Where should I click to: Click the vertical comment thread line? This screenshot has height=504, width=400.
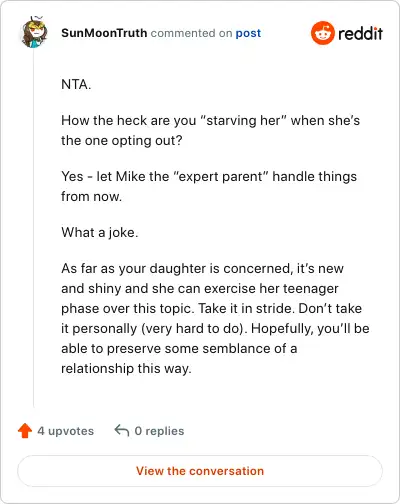tap(34, 228)
